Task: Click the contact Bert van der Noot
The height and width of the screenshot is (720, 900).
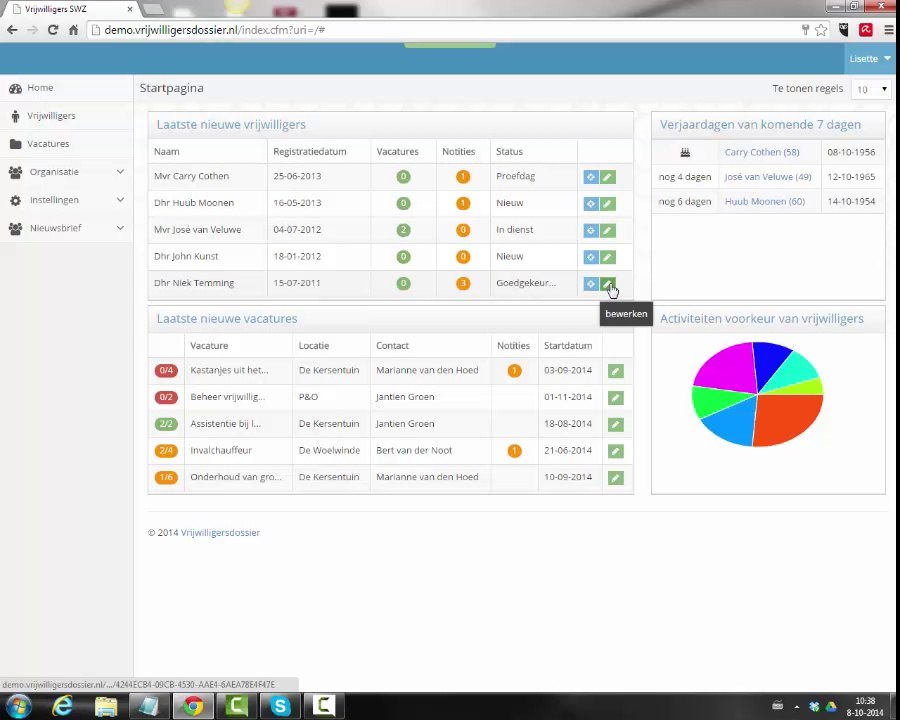Action: click(414, 451)
